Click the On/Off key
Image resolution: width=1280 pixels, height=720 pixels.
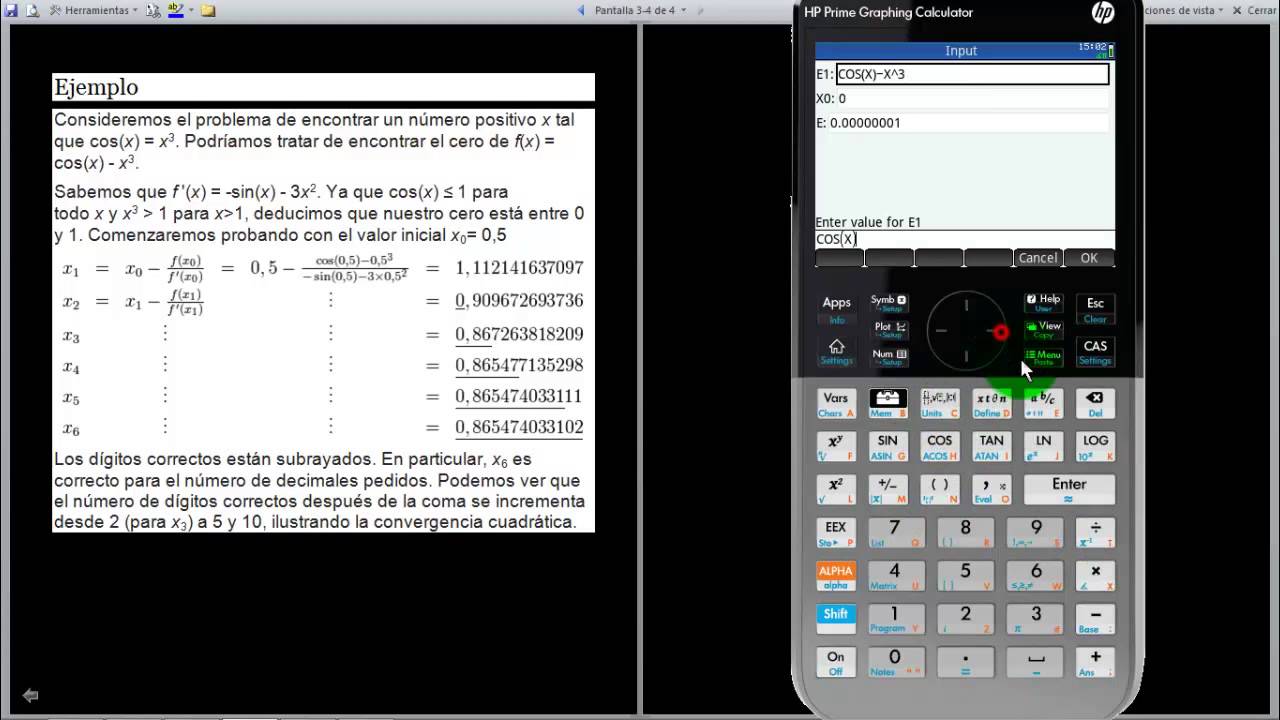[836, 661]
